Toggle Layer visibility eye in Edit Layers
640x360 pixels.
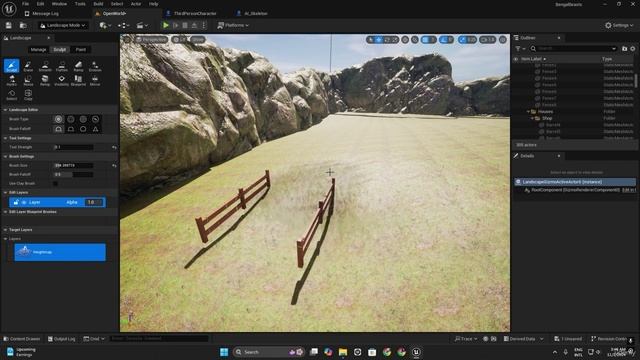(x=24, y=202)
